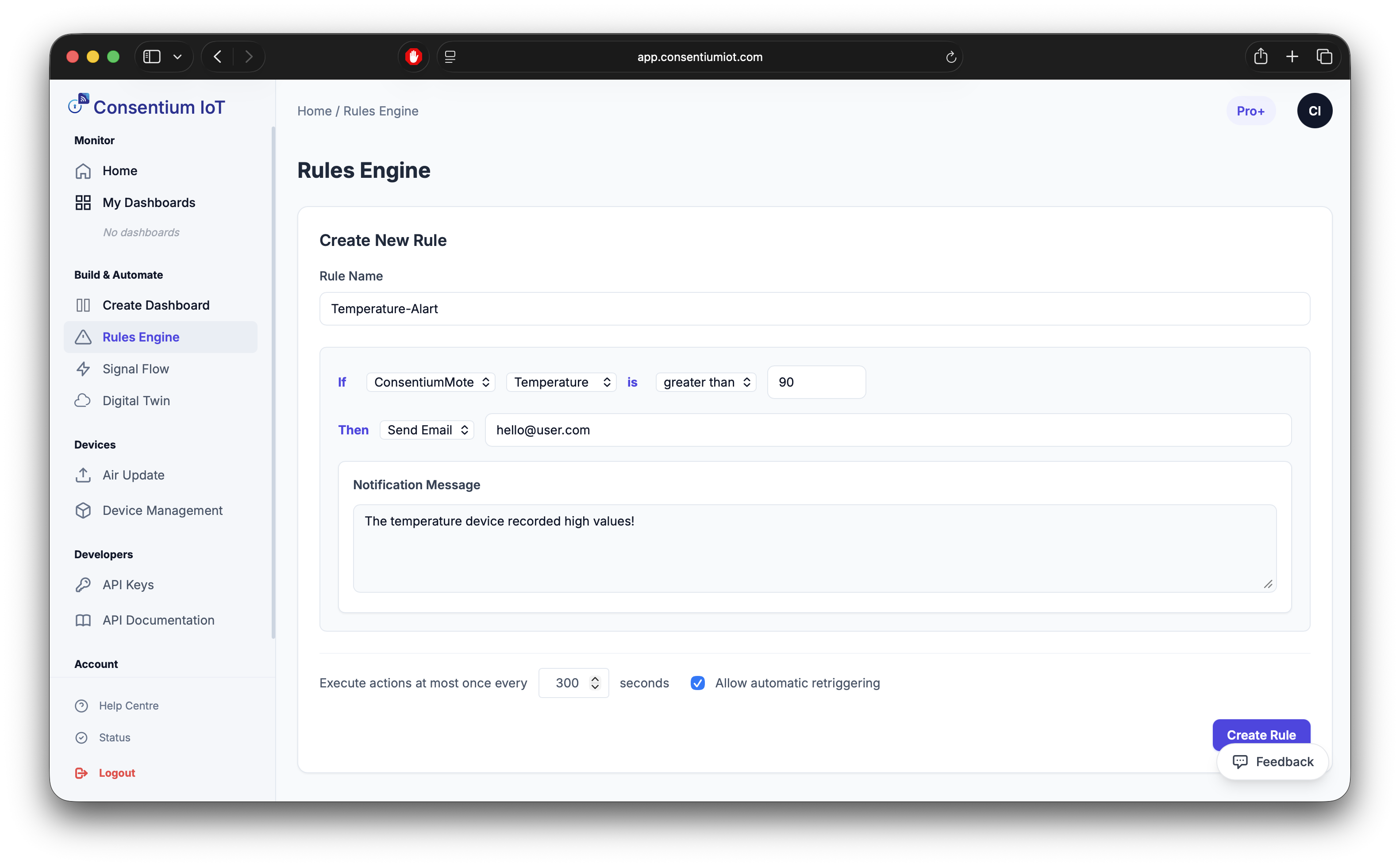1400x867 pixels.
Task: Click the API Keys key icon
Action: click(x=83, y=584)
